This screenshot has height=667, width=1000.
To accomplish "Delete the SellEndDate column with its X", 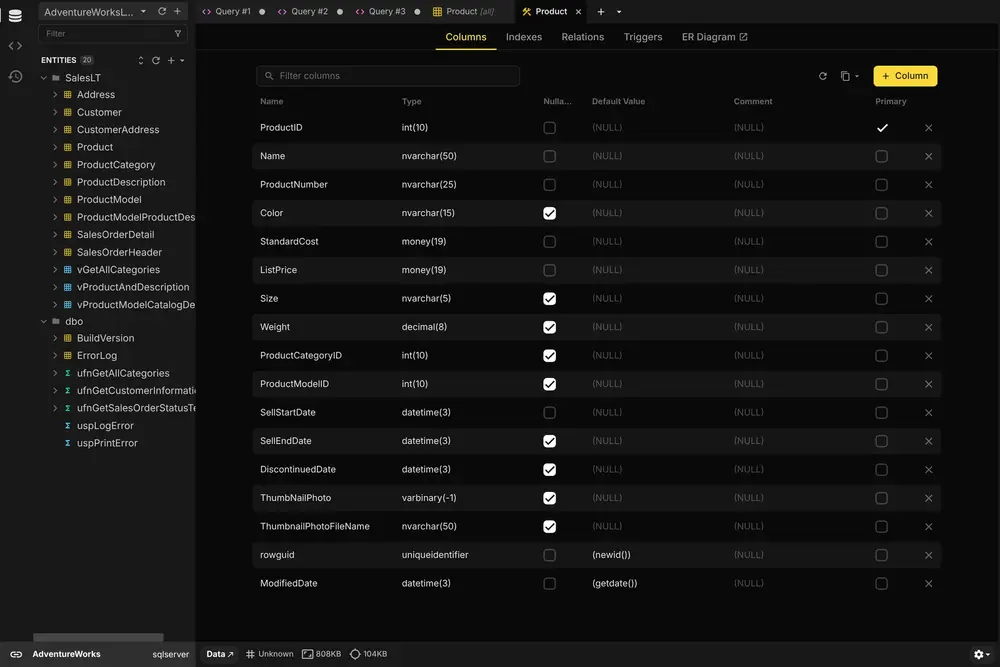I will [x=929, y=441].
